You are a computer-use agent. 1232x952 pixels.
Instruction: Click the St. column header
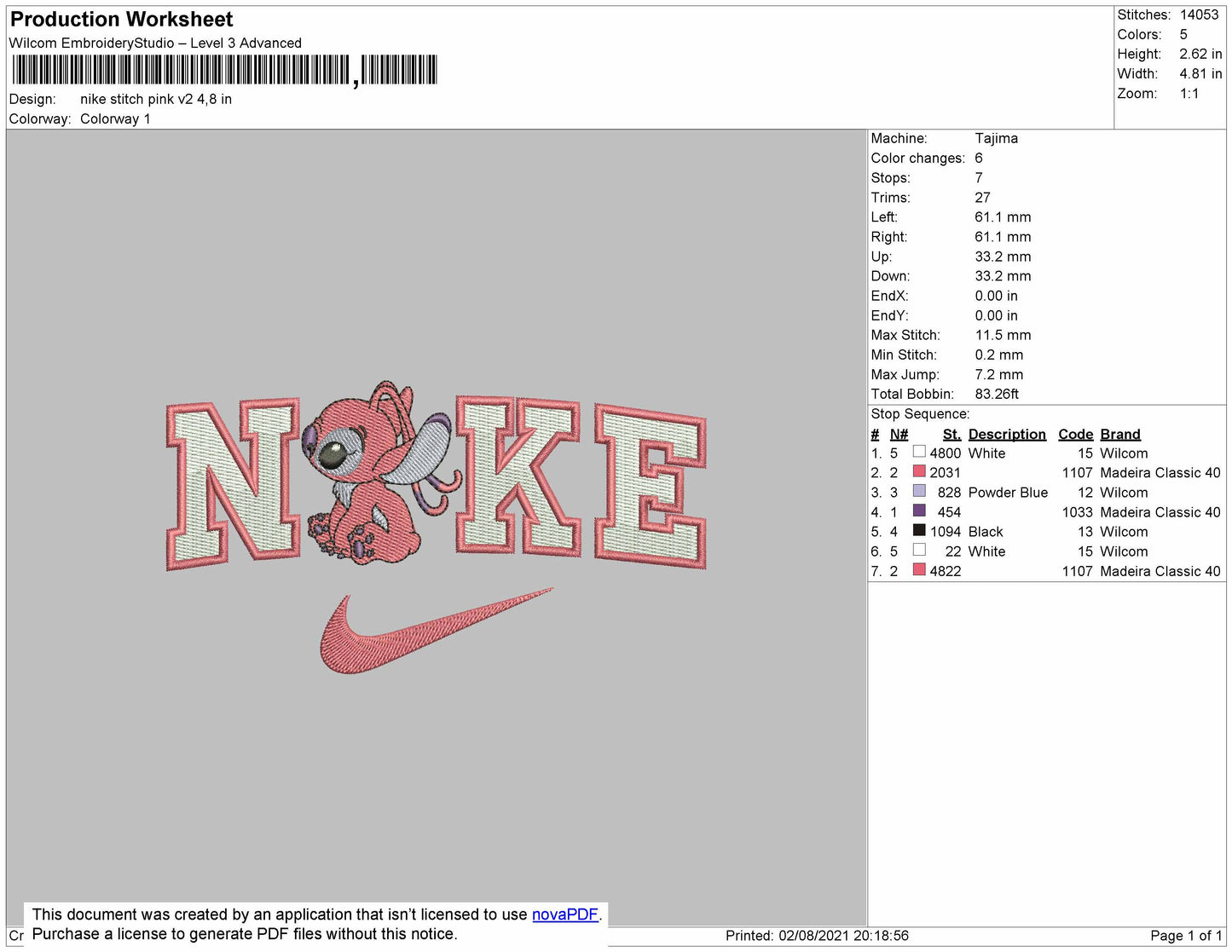[x=951, y=434]
